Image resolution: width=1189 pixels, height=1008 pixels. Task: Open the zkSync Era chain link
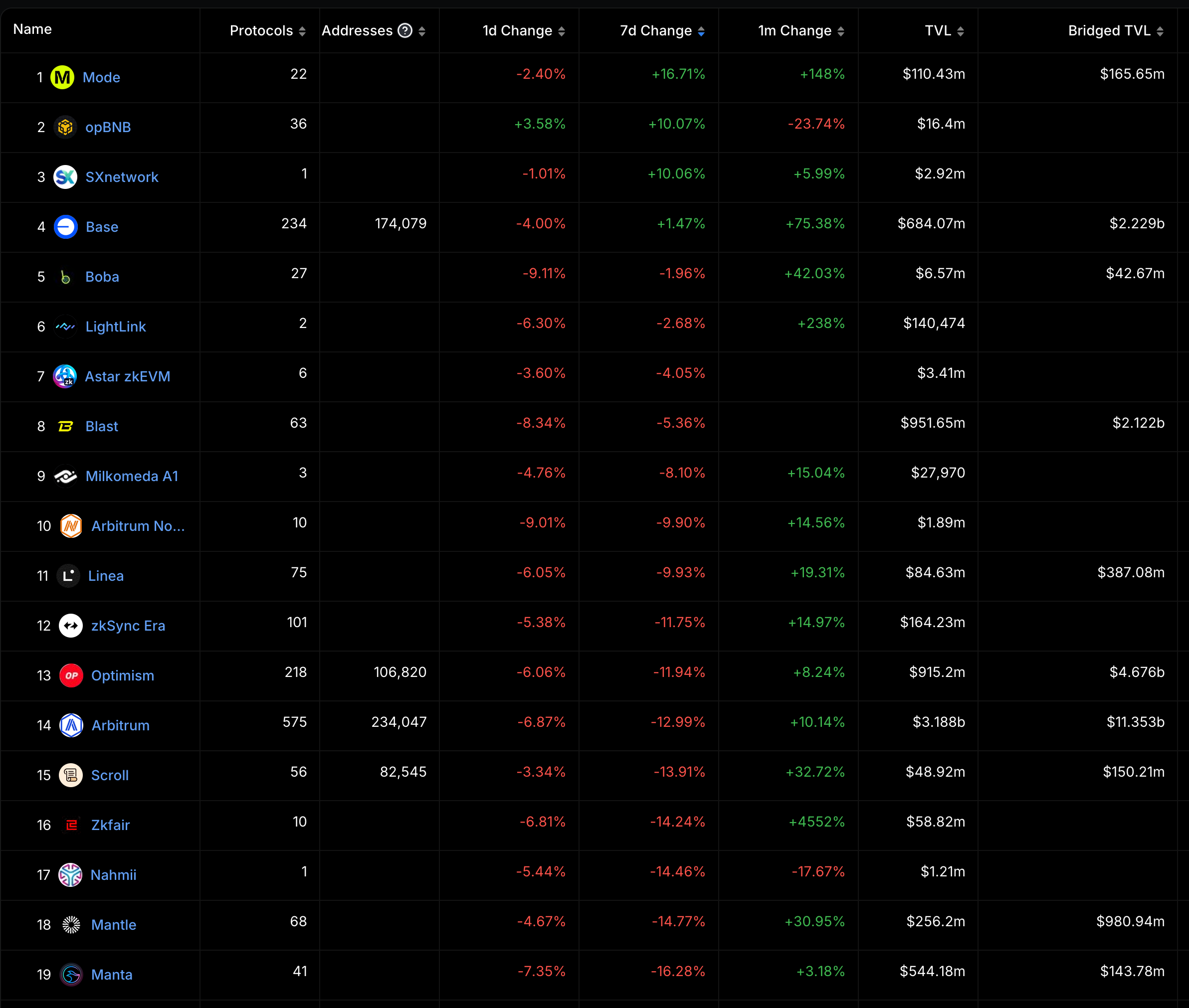coord(128,626)
